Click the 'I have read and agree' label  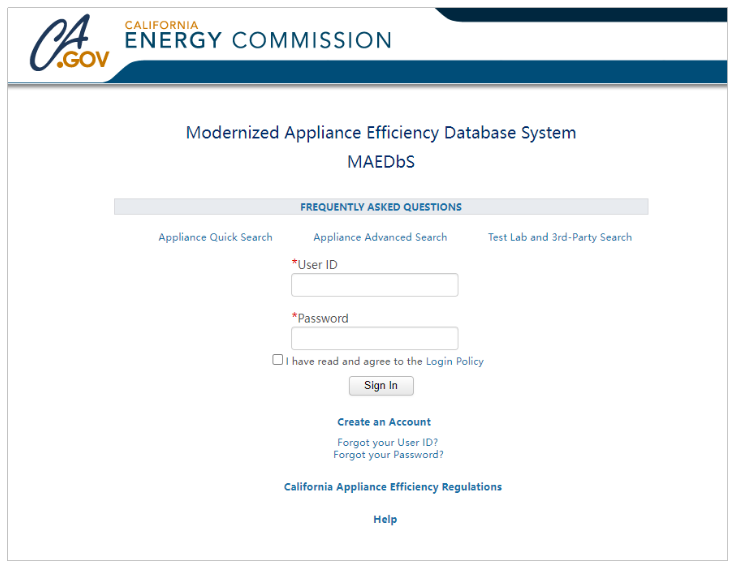point(354,361)
